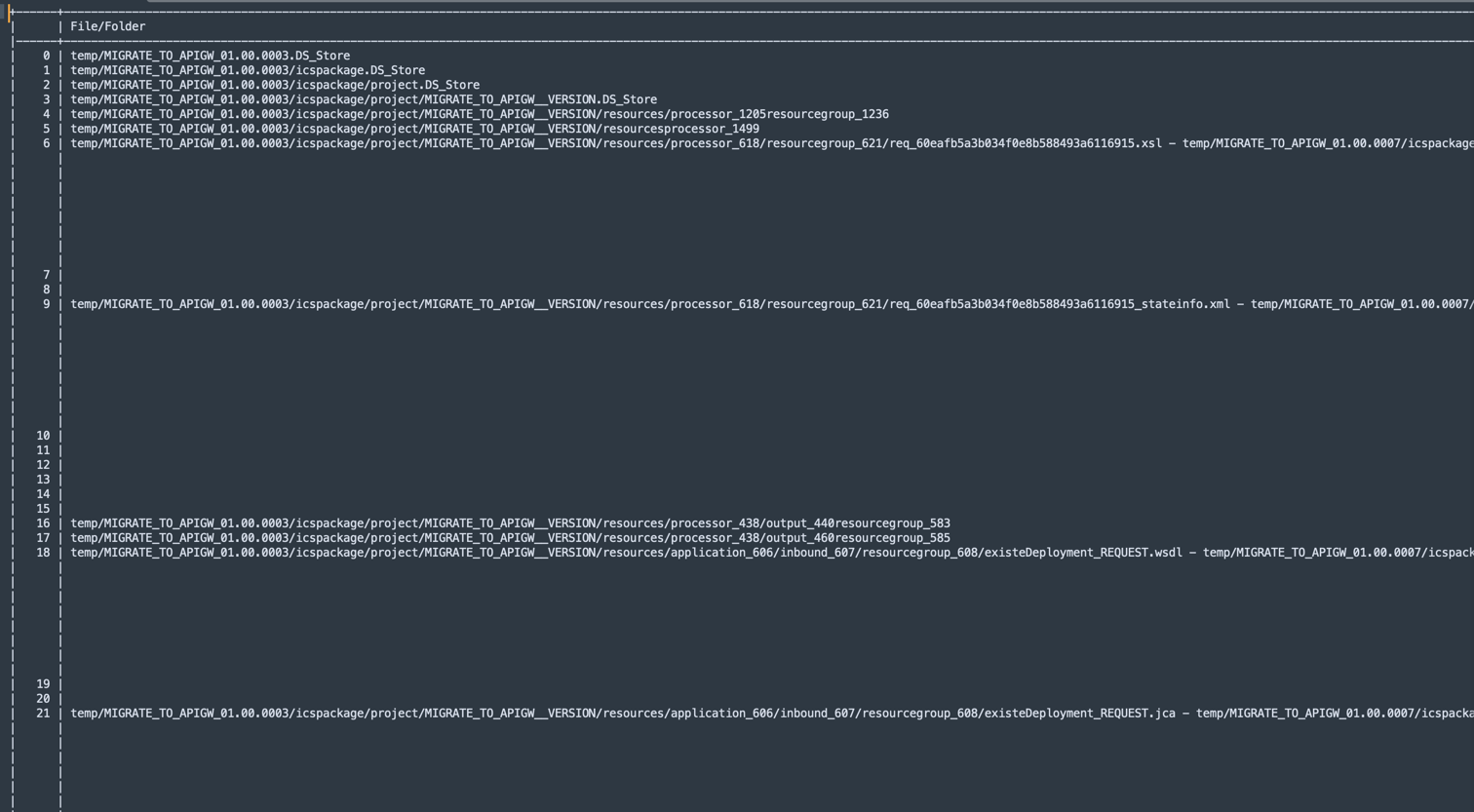Click row index number 19
This screenshot has height=812, width=1474.
pyautogui.click(x=43, y=684)
